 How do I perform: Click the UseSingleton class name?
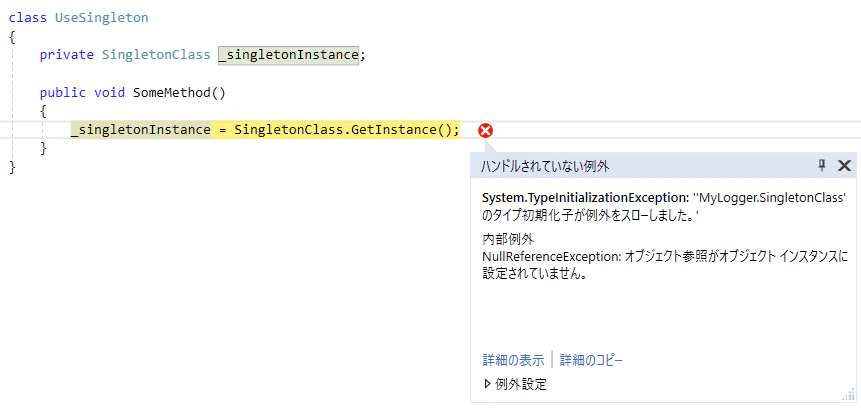click(x=102, y=18)
